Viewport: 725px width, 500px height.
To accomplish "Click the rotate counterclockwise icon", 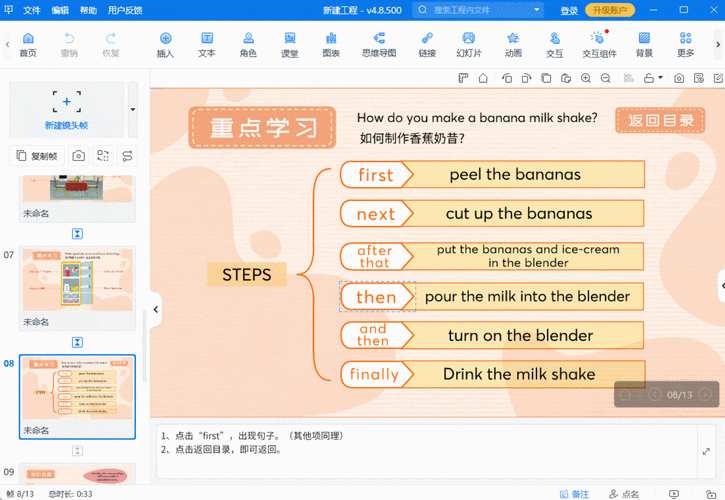I will (507, 78).
